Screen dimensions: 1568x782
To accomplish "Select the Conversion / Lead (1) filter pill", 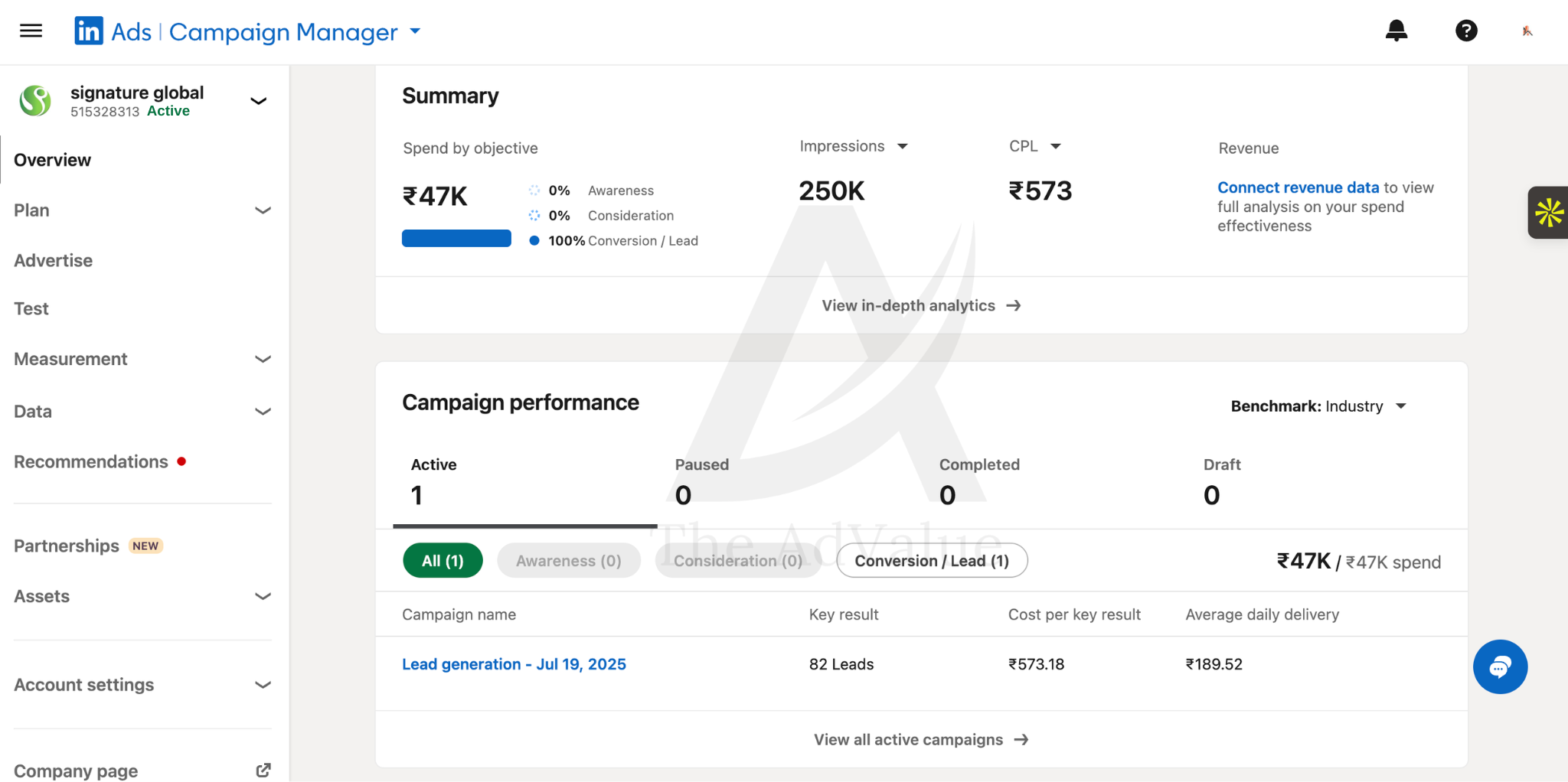I will (x=932, y=561).
